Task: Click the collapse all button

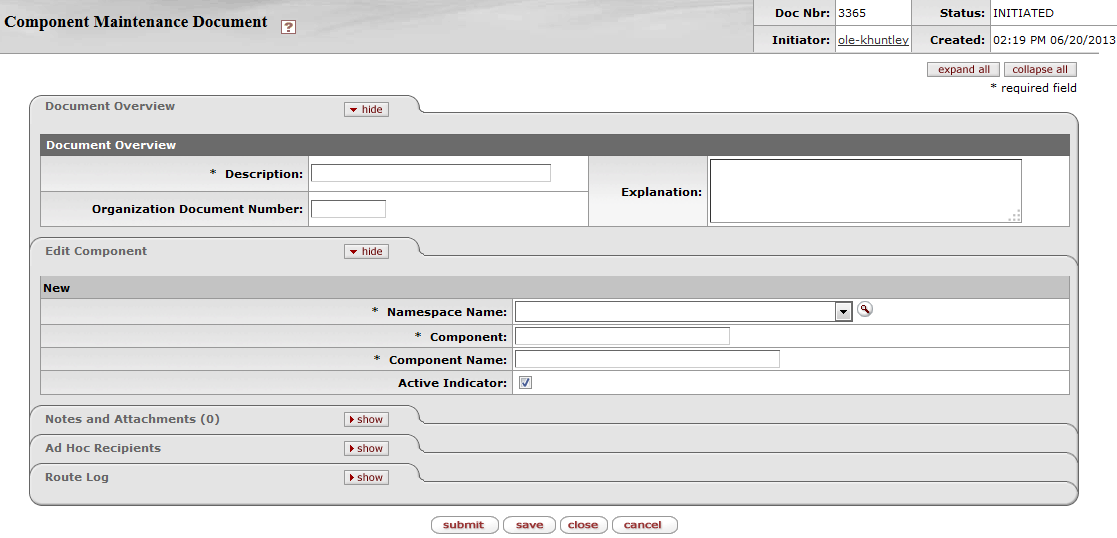Action: point(1040,70)
